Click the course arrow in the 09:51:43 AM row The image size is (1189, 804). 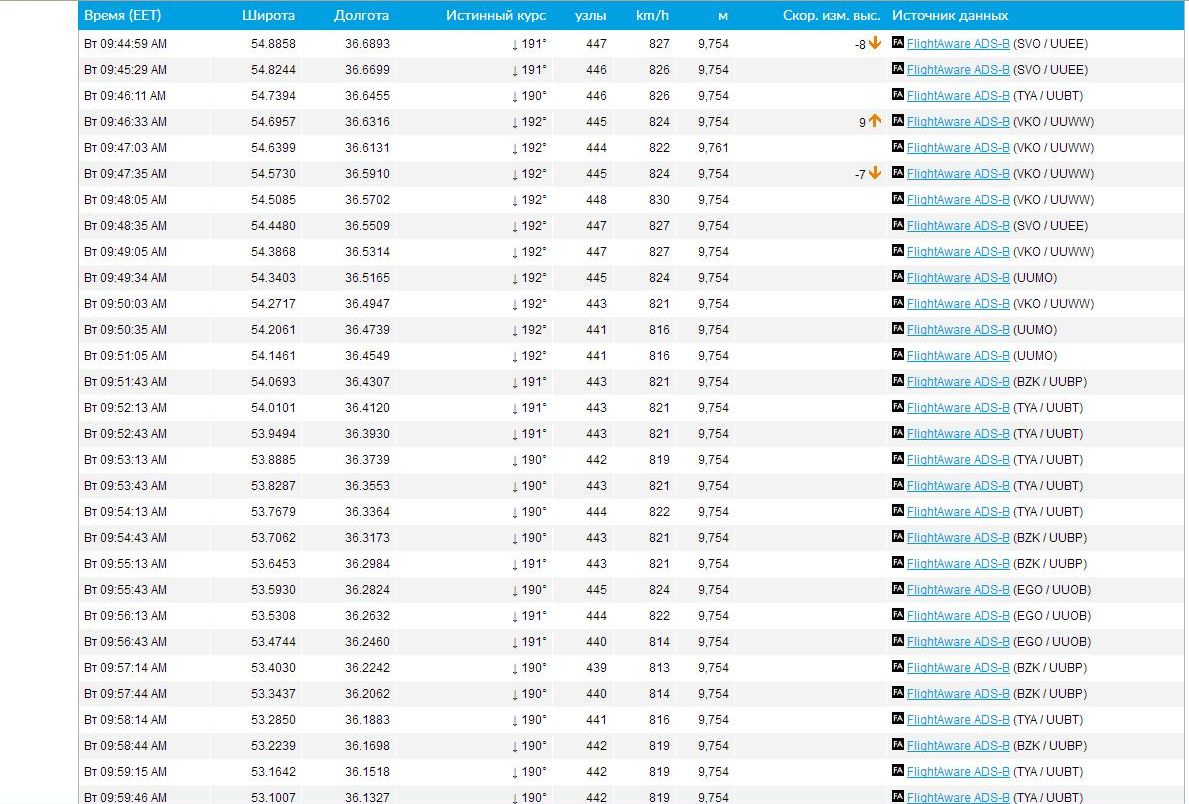[515, 382]
